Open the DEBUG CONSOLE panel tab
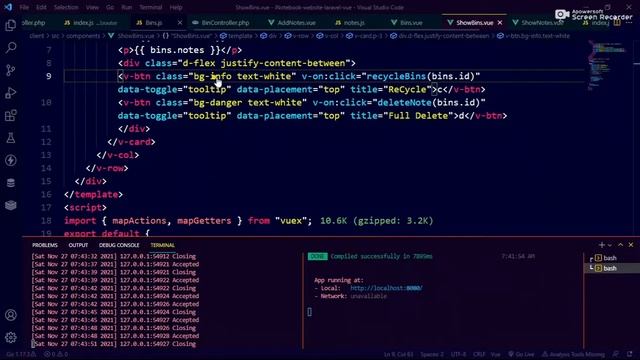This screenshot has height=360, width=640. point(119,245)
